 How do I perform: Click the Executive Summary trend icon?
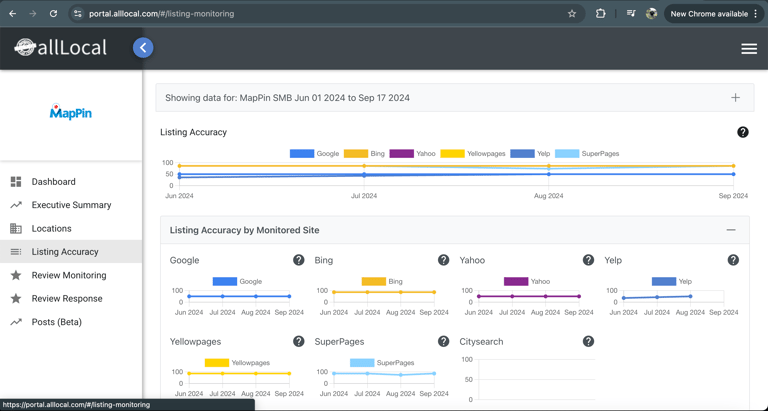pyautogui.click(x=16, y=205)
